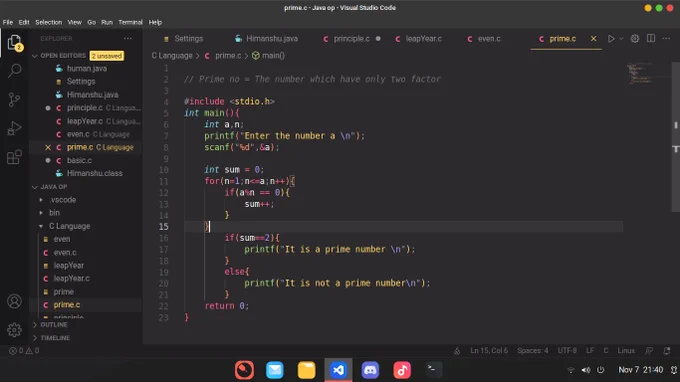The height and width of the screenshot is (382, 680).
Task: Open the terminal from the dock
Action: pyautogui.click(x=433, y=370)
